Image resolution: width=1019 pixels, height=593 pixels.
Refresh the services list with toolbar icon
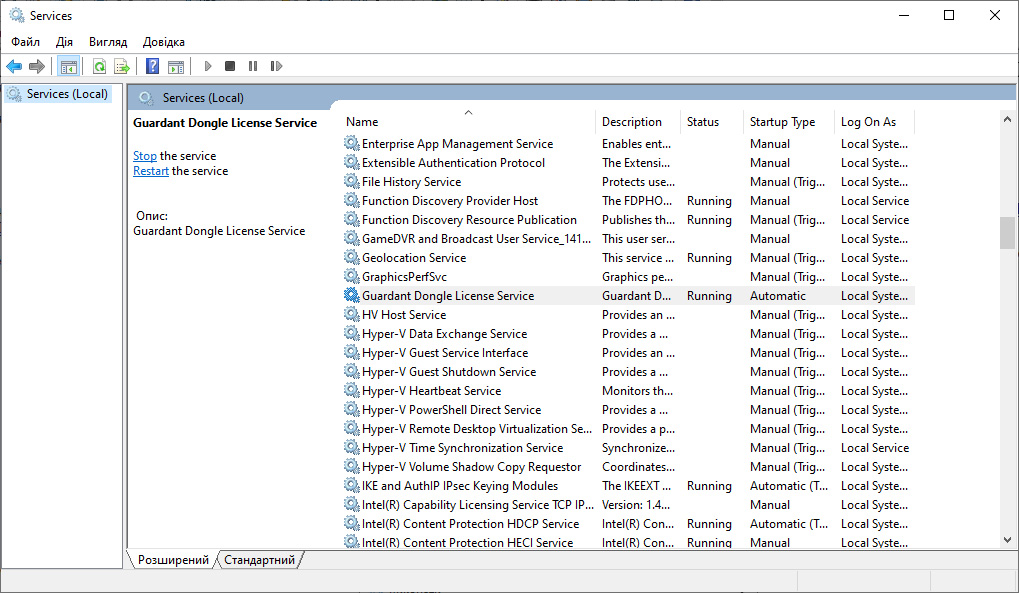[99, 66]
